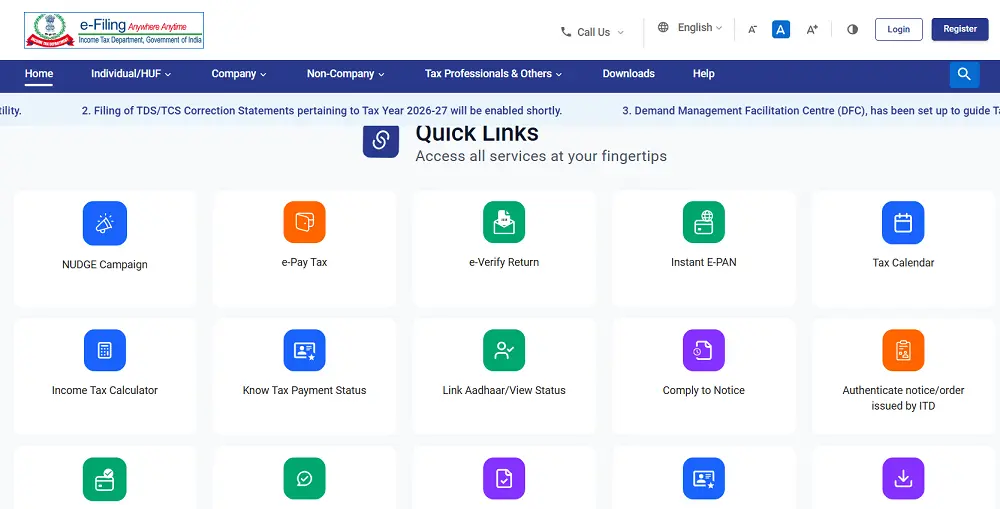Expand the Individual/HUF menu
This screenshot has height=509, width=1000.
click(131, 74)
